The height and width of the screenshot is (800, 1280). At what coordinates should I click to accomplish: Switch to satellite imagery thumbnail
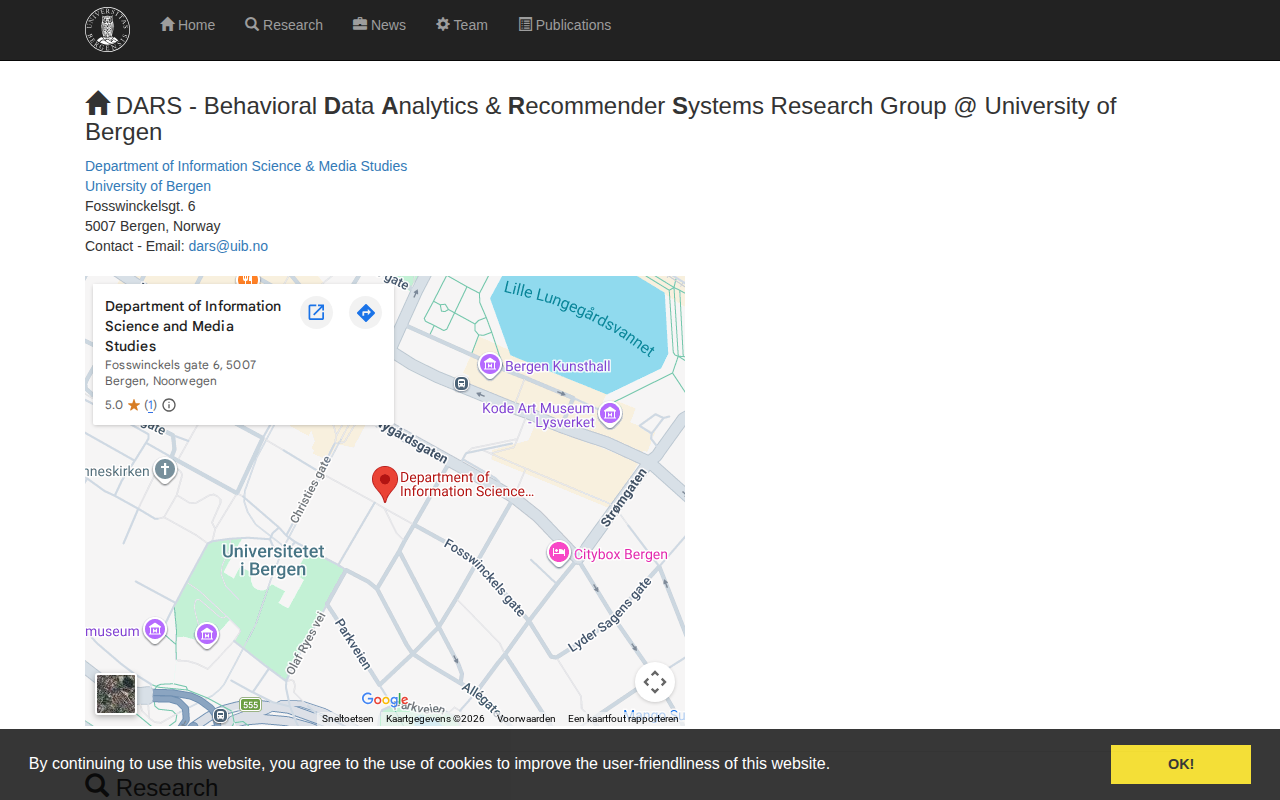pos(116,693)
